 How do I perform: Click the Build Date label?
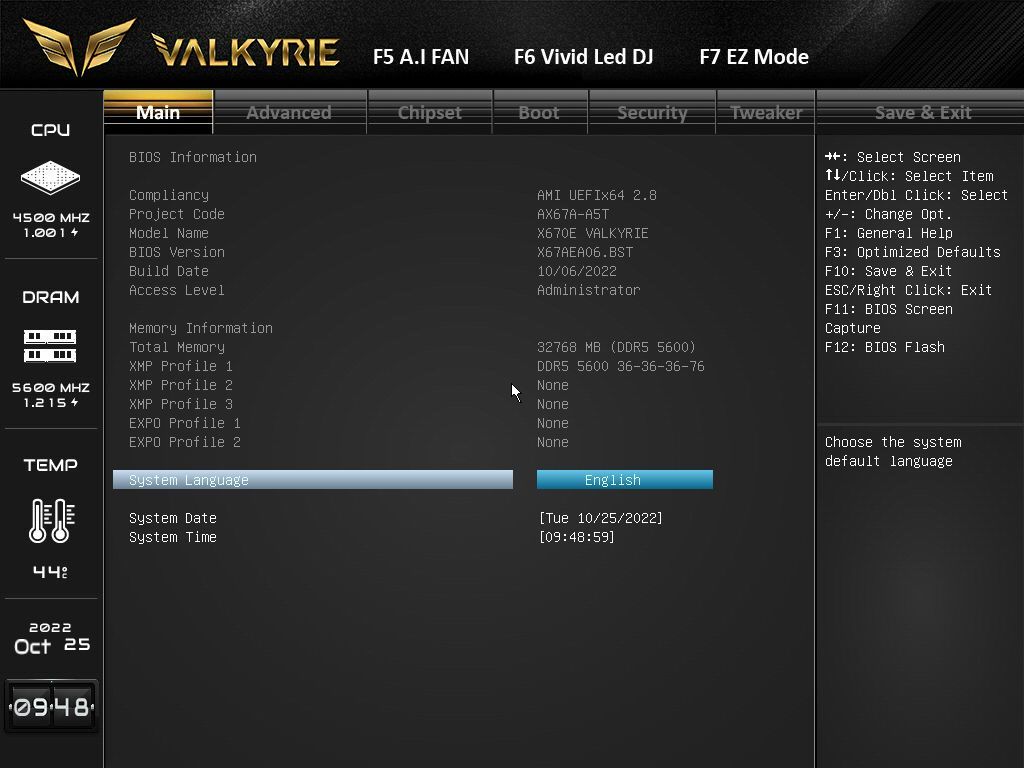168,270
